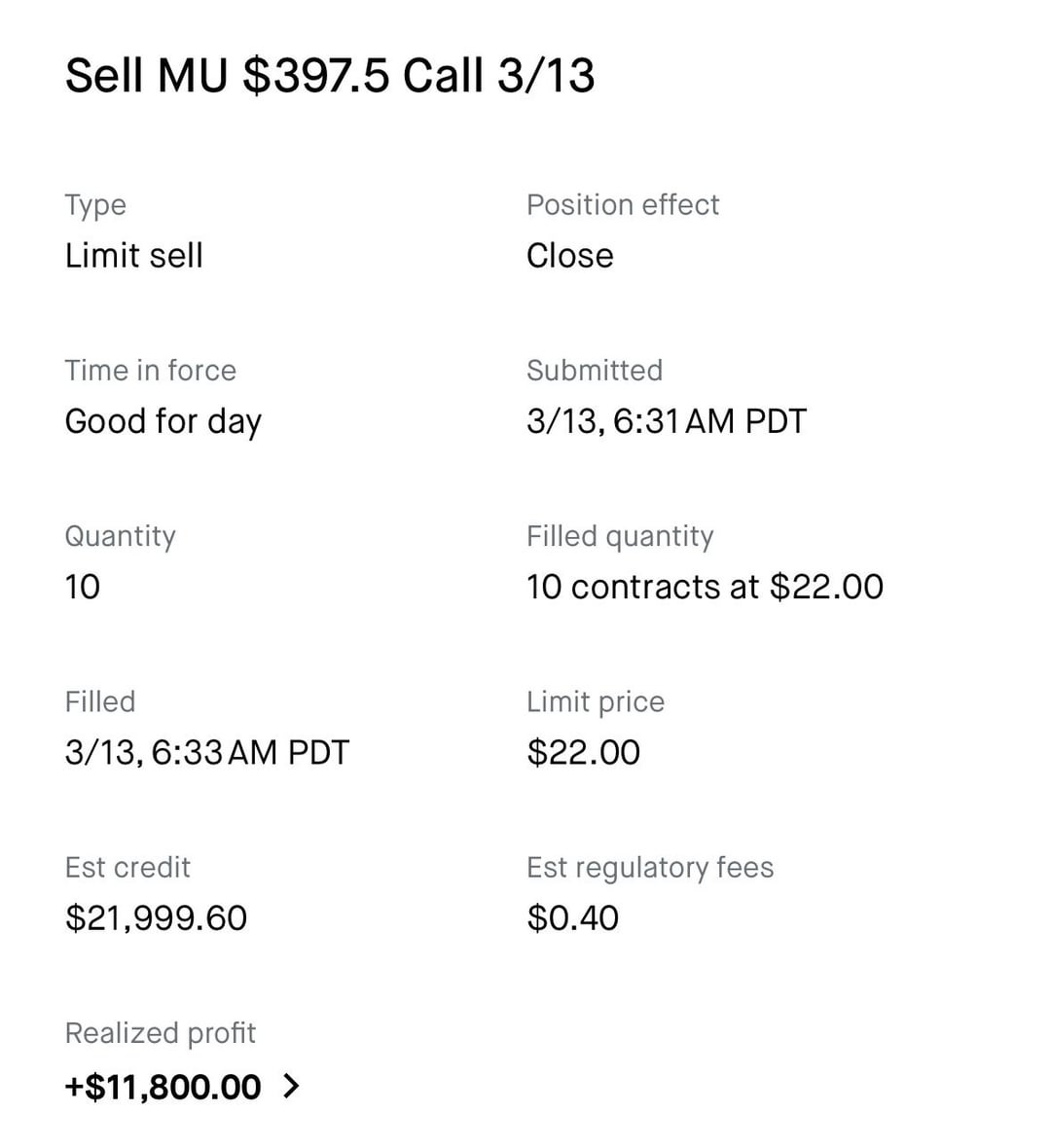Tap the 10 contracts at $22.00 text
This screenshot has height=1148, width=1051.
click(x=704, y=587)
